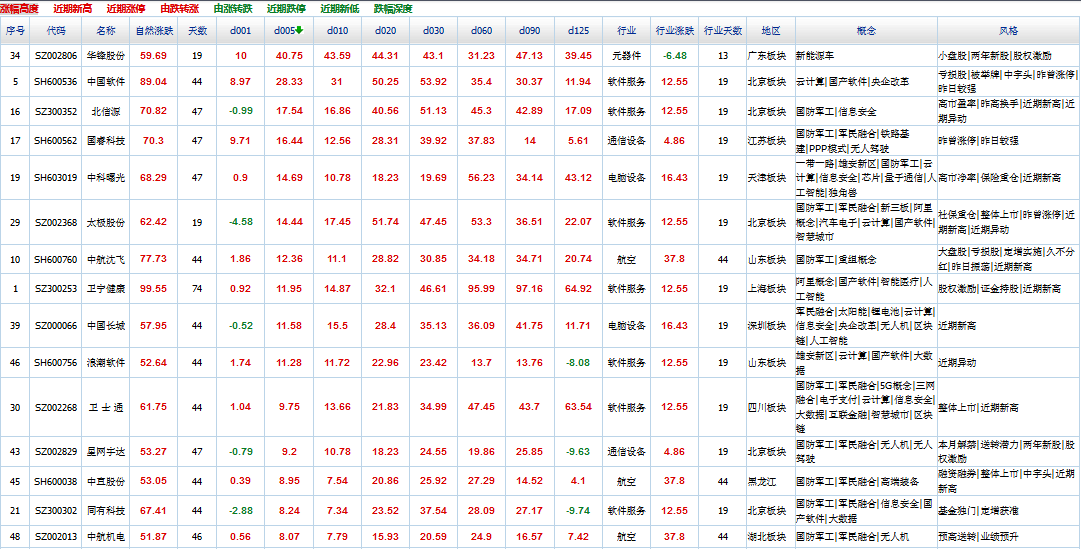Select the 近期跌停 tab
The image size is (1081, 549).
[285, 9]
